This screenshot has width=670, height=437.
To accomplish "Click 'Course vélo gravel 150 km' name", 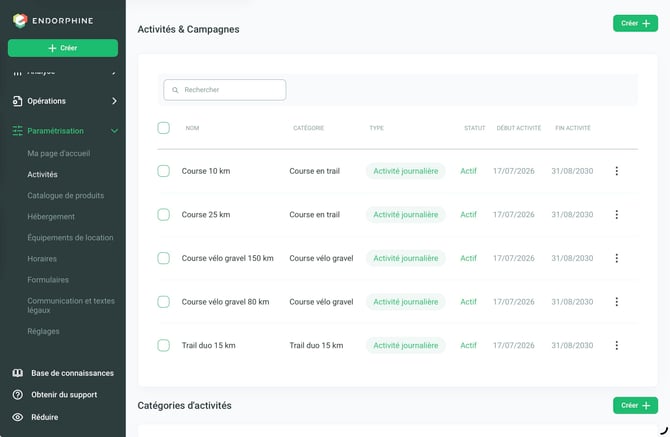I will (227, 258).
